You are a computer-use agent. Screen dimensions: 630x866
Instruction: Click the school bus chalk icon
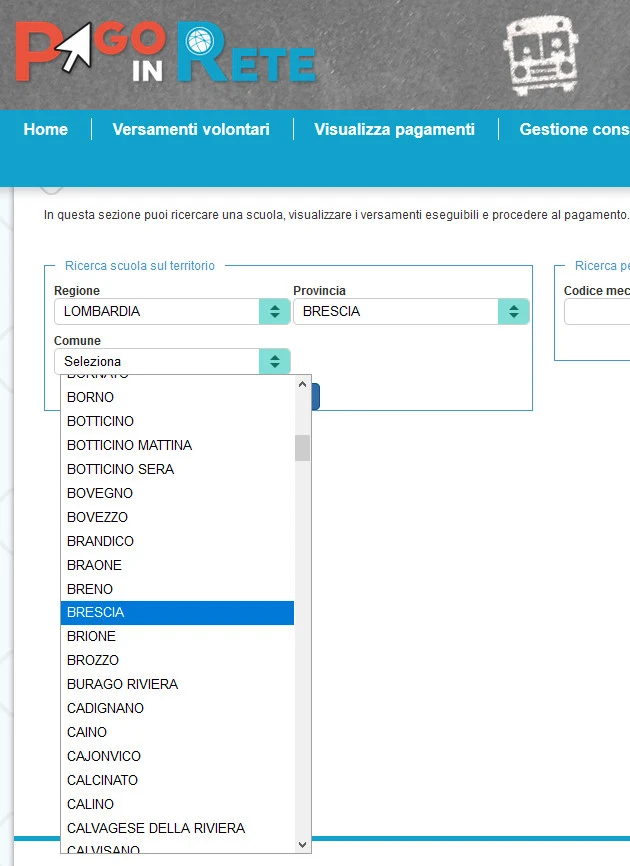pyautogui.click(x=540, y=53)
